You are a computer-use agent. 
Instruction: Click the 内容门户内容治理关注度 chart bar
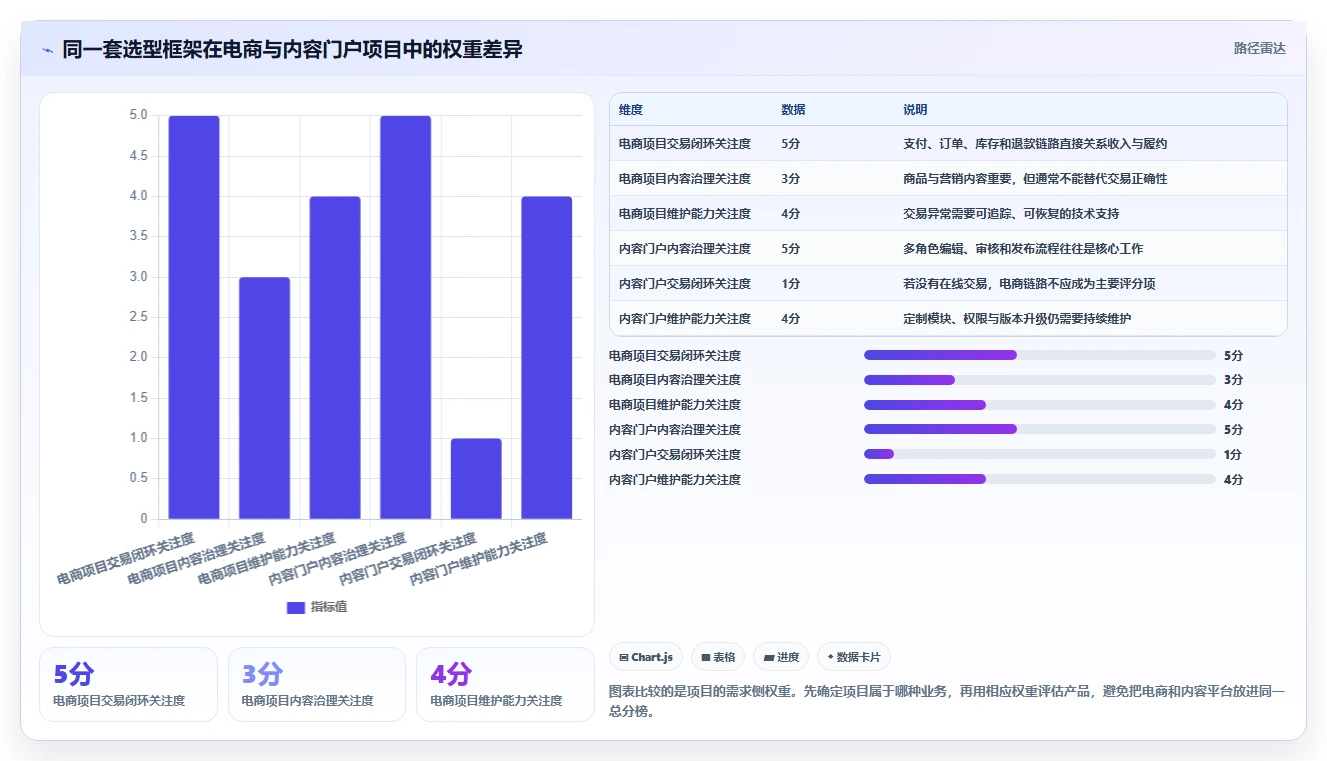tap(406, 317)
